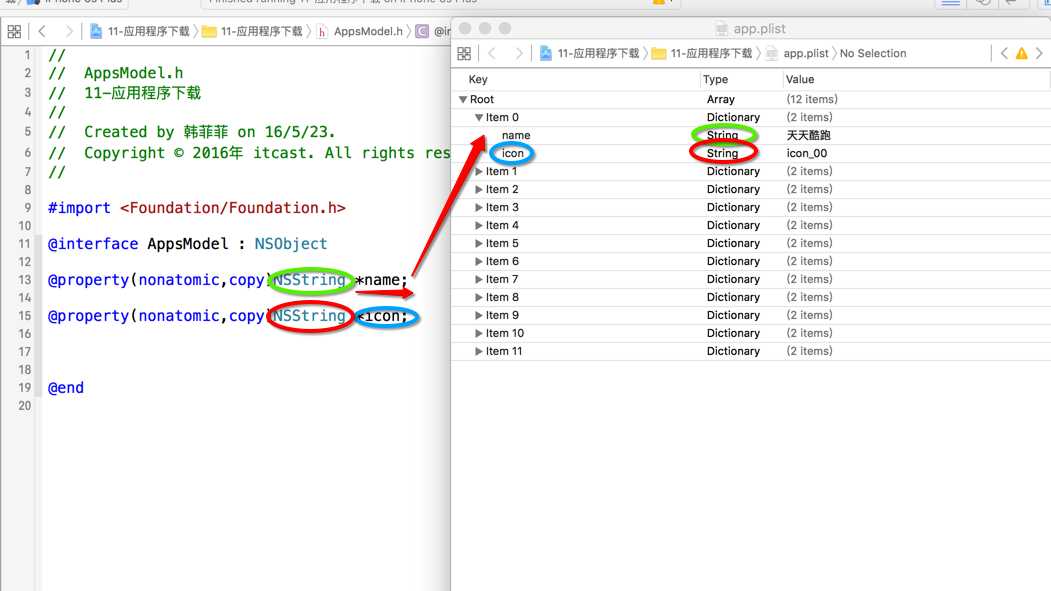Click Dictionary type of Item 0
1051x591 pixels.
pyautogui.click(x=733, y=117)
